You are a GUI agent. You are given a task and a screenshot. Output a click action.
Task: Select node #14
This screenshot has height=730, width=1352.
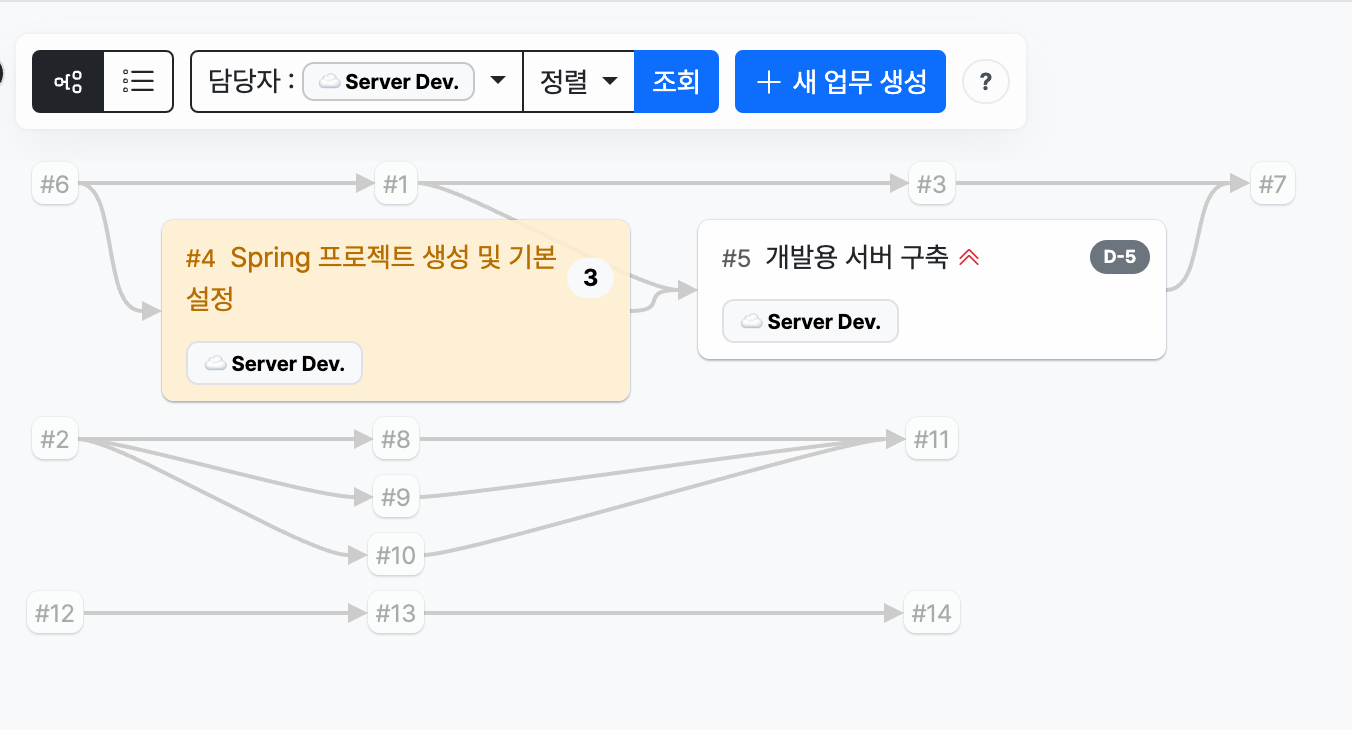pyautogui.click(x=932, y=613)
